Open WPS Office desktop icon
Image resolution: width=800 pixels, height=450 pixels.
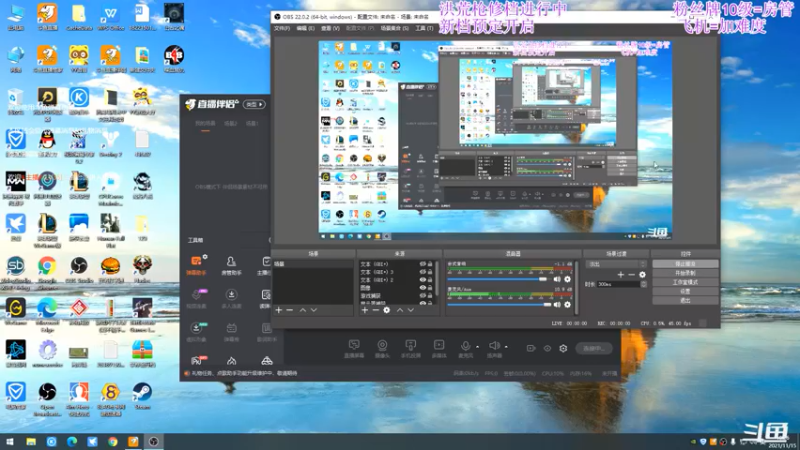click(x=110, y=16)
